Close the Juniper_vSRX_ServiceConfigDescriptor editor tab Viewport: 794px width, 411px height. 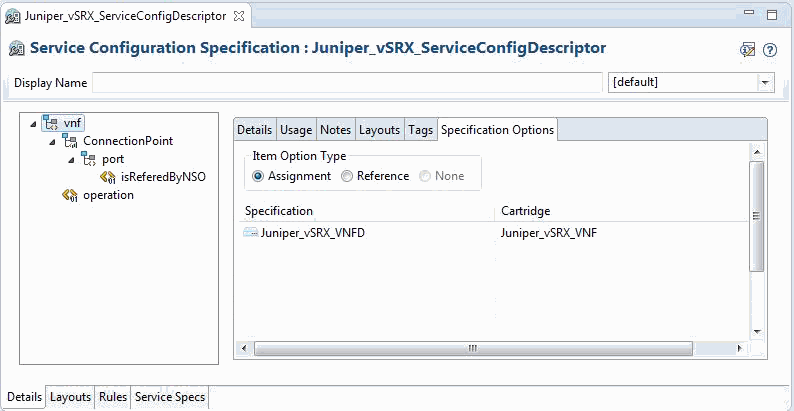[239, 16]
